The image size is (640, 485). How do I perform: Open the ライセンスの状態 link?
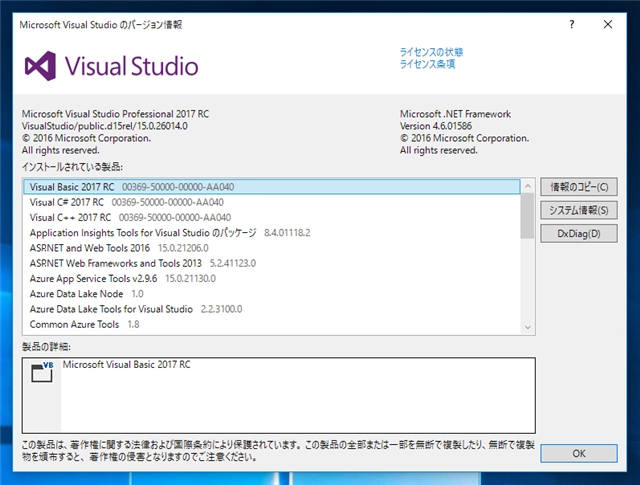point(431,52)
